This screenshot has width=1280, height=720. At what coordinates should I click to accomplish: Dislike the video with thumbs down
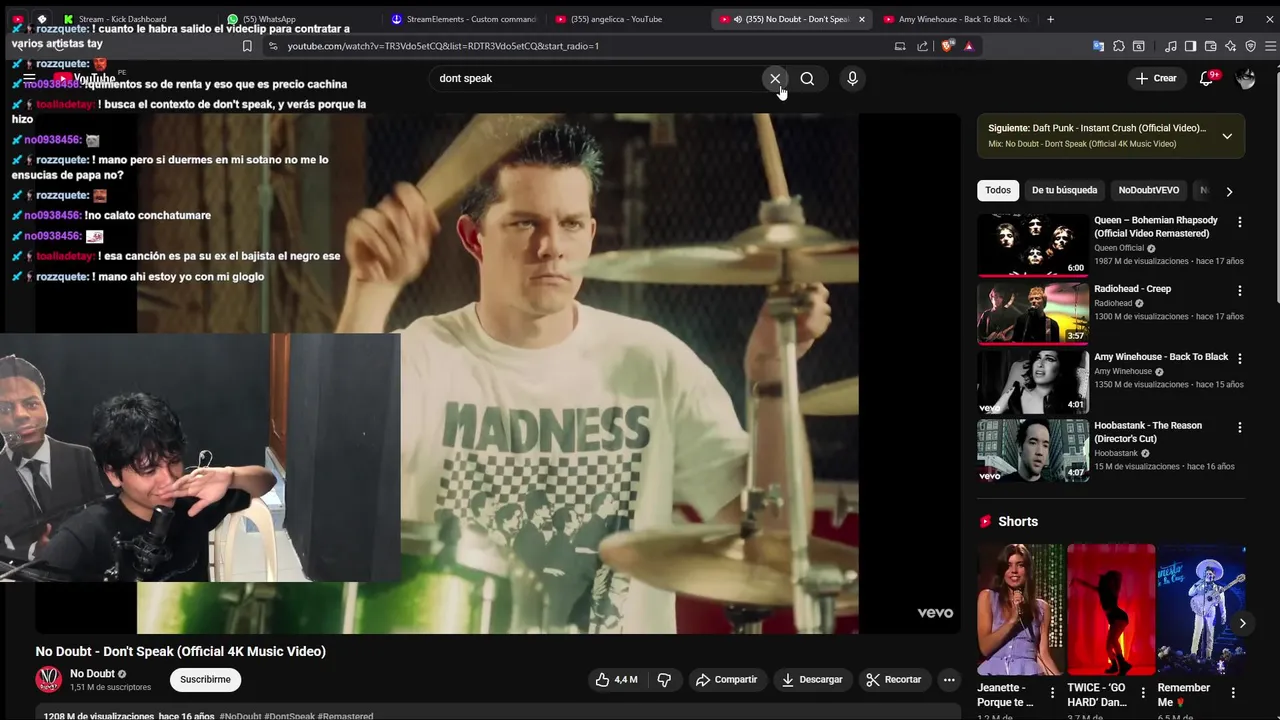pyautogui.click(x=664, y=680)
